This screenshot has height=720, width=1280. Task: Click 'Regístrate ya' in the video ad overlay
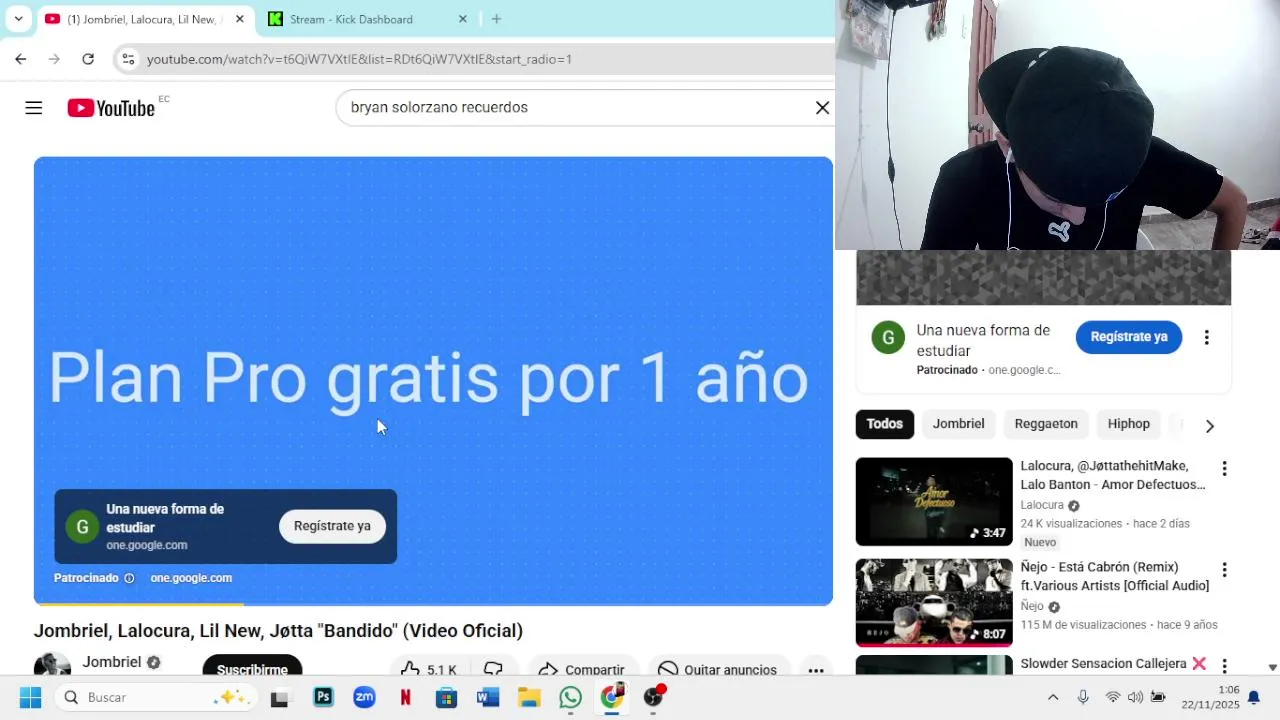(332, 526)
